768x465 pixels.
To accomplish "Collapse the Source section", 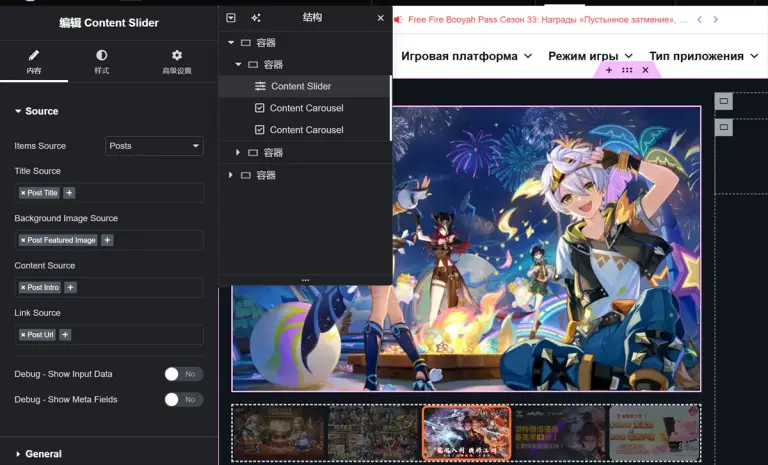I will coord(37,111).
